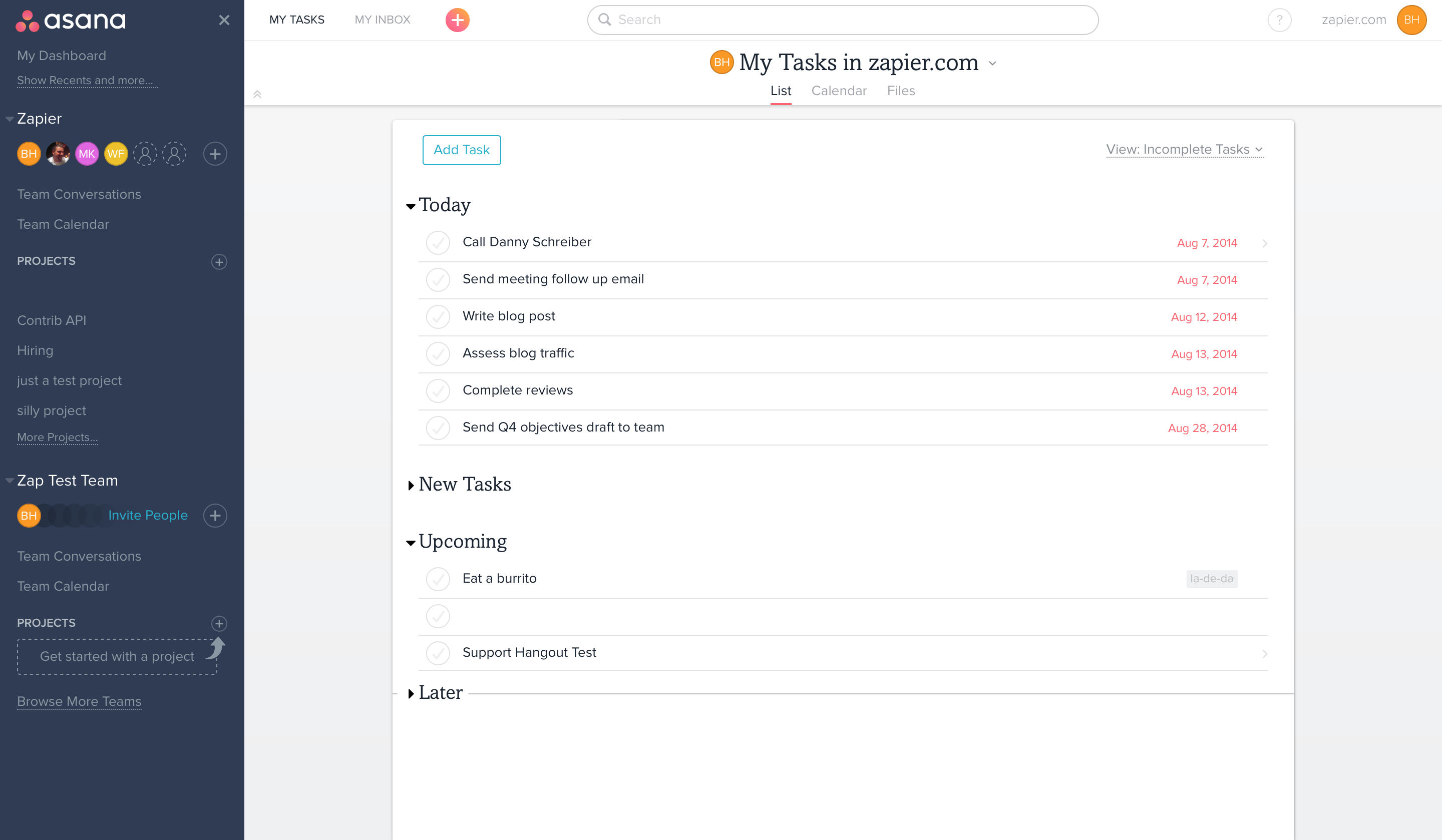The width and height of the screenshot is (1442, 840).
Task: Click the BH avatar next to page title
Action: pos(722,62)
